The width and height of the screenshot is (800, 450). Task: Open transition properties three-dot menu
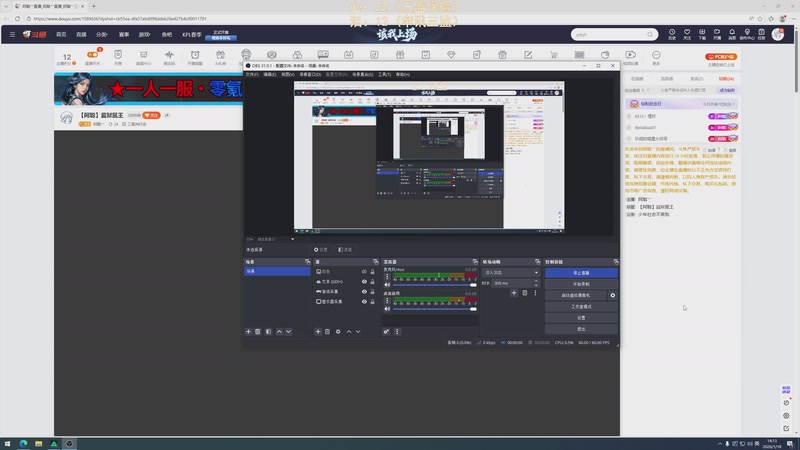(x=535, y=293)
